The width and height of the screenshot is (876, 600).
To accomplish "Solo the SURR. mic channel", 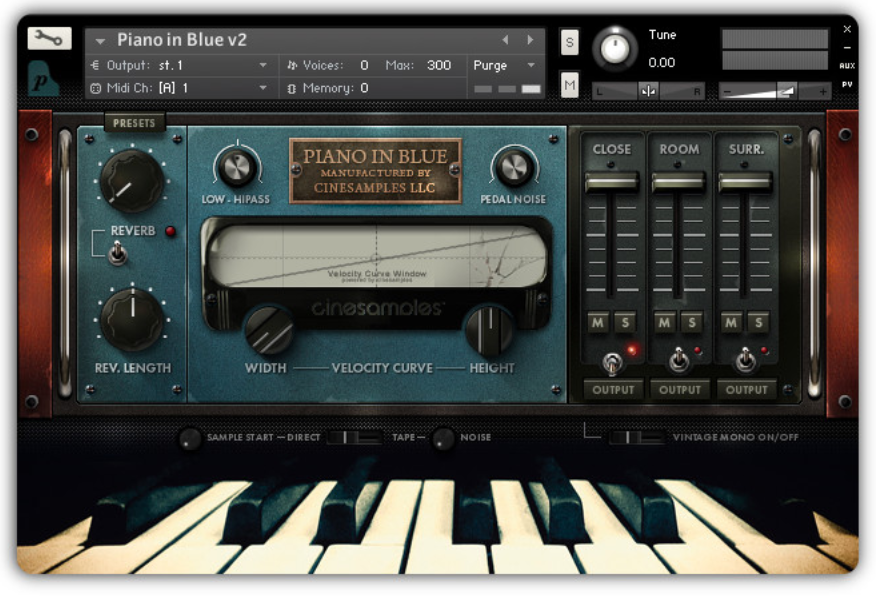I will point(758,322).
